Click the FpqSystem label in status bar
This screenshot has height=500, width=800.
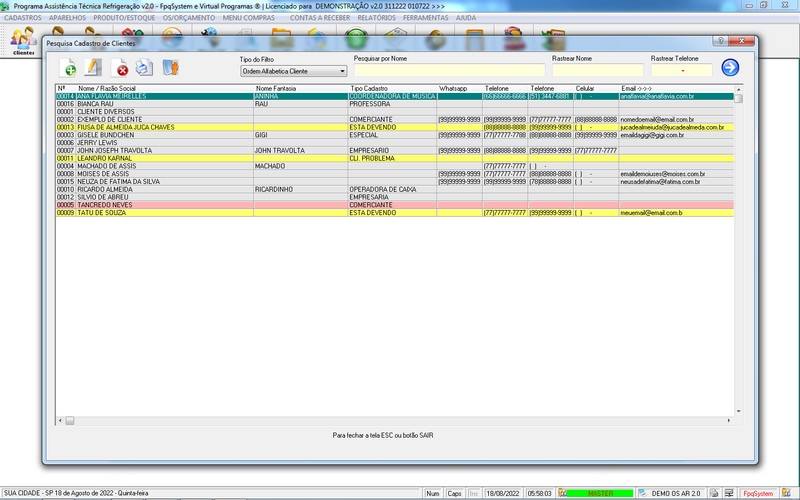[x=758, y=493]
